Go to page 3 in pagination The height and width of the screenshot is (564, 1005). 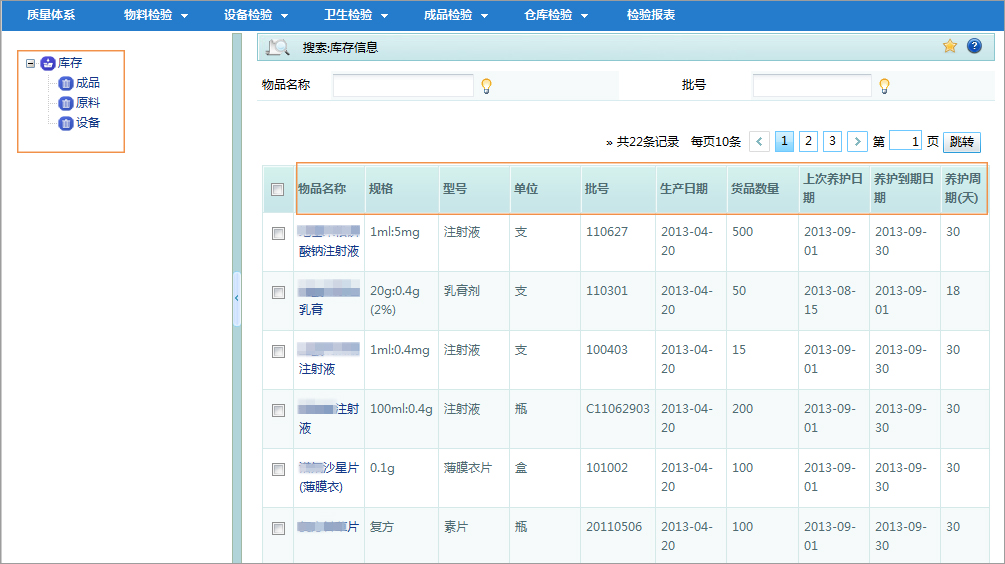click(833, 141)
